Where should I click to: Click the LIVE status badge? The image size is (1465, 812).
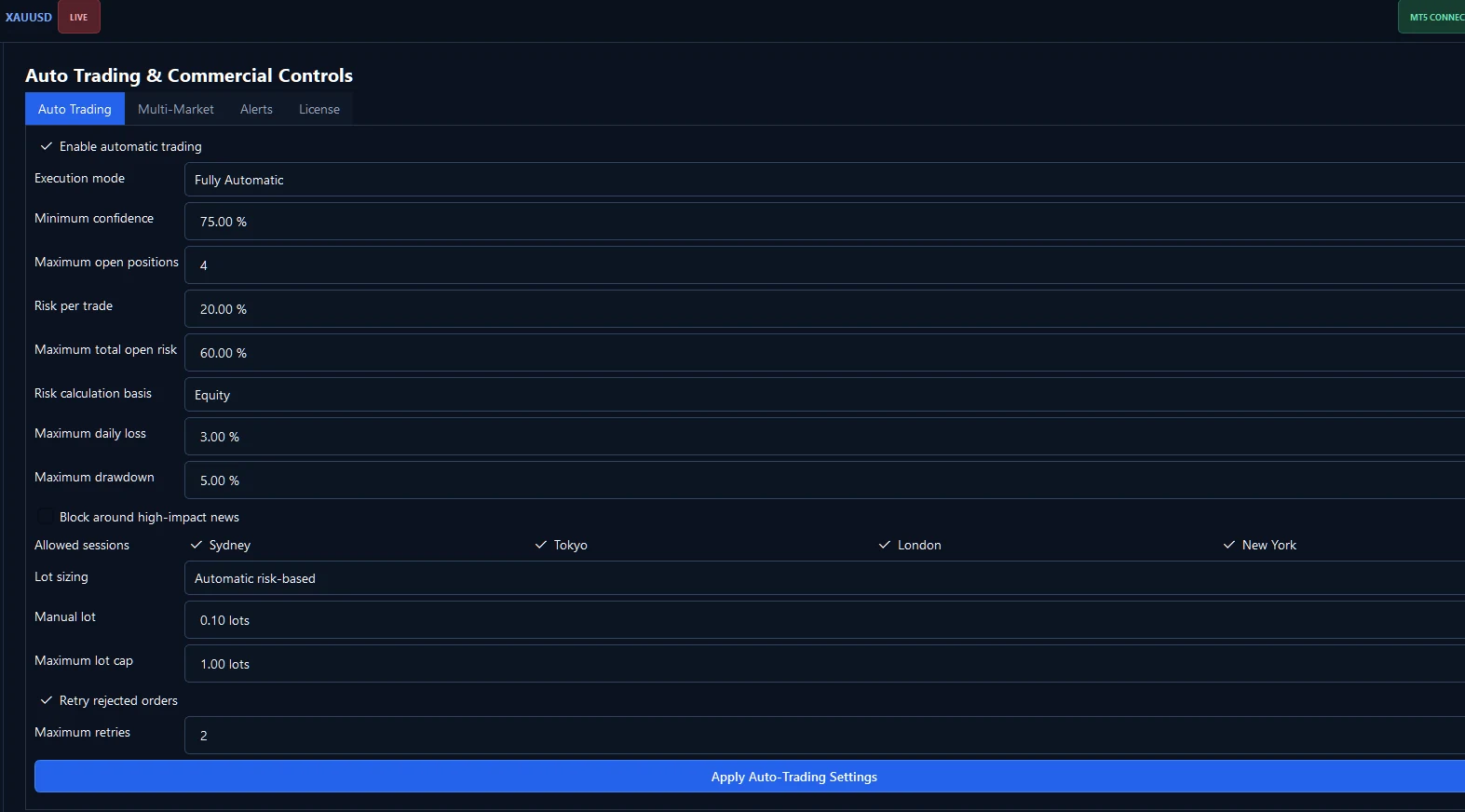pos(79,17)
